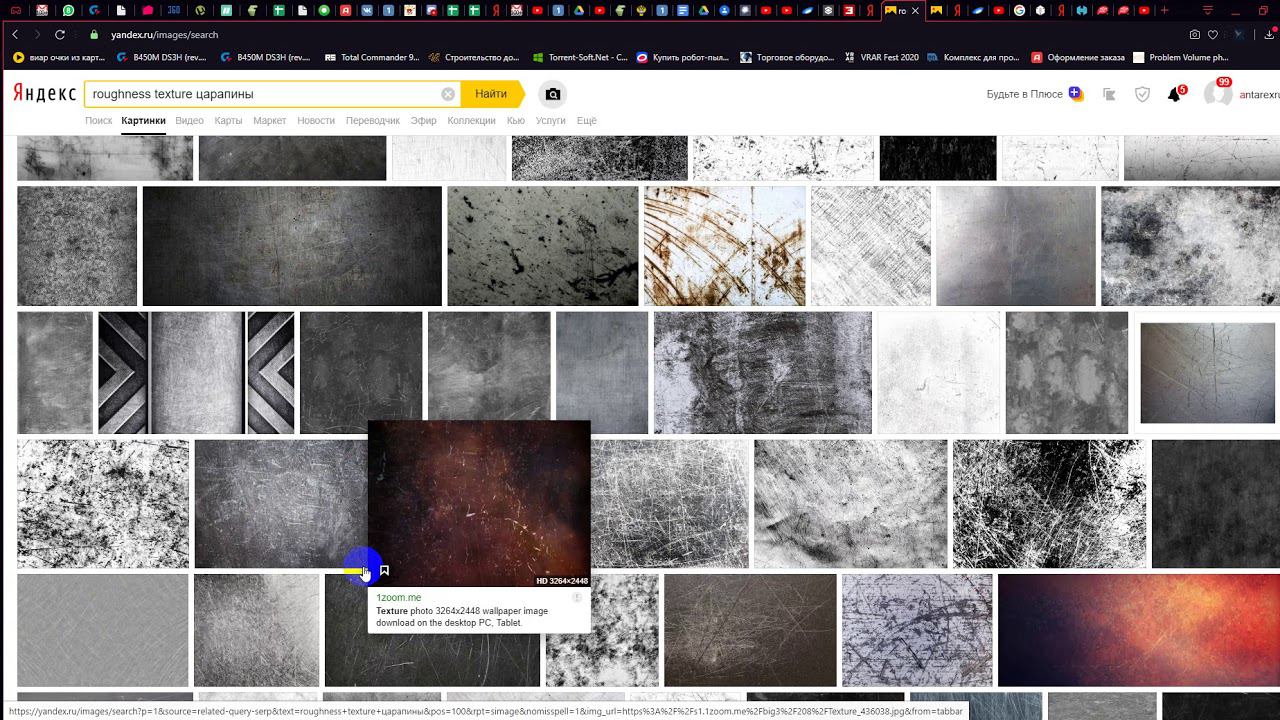Clear the search query with the X icon
The height and width of the screenshot is (720, 1280).
(x=448, y=94)
